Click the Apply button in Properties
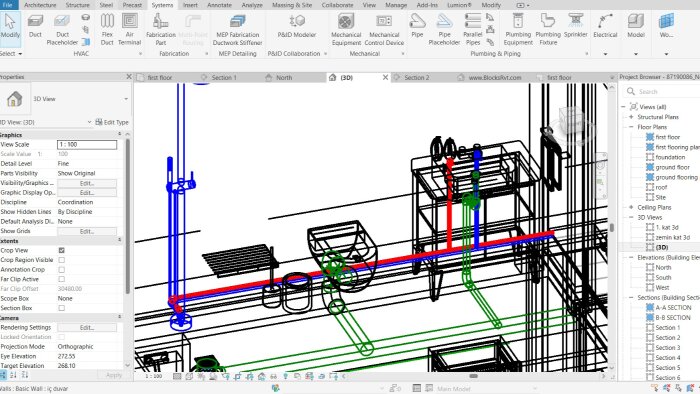 pyautogui.click(x=114, y=375)
